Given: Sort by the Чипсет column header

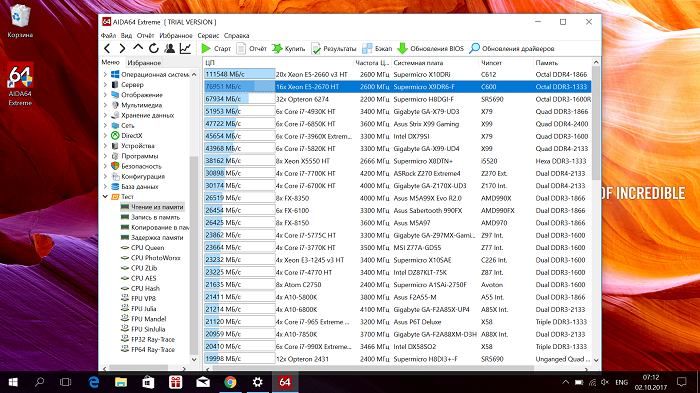Looking at the screenshot, I should [505, 63].
